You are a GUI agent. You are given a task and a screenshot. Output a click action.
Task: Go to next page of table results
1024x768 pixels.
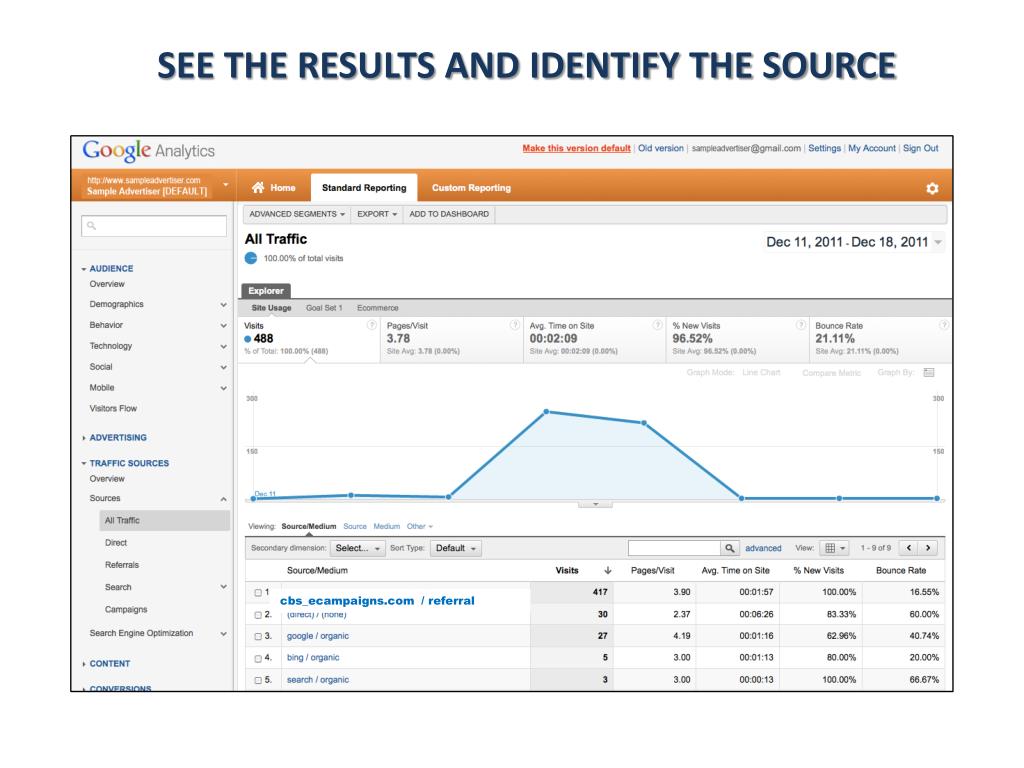pyautogui.click(x=928, y=549)
